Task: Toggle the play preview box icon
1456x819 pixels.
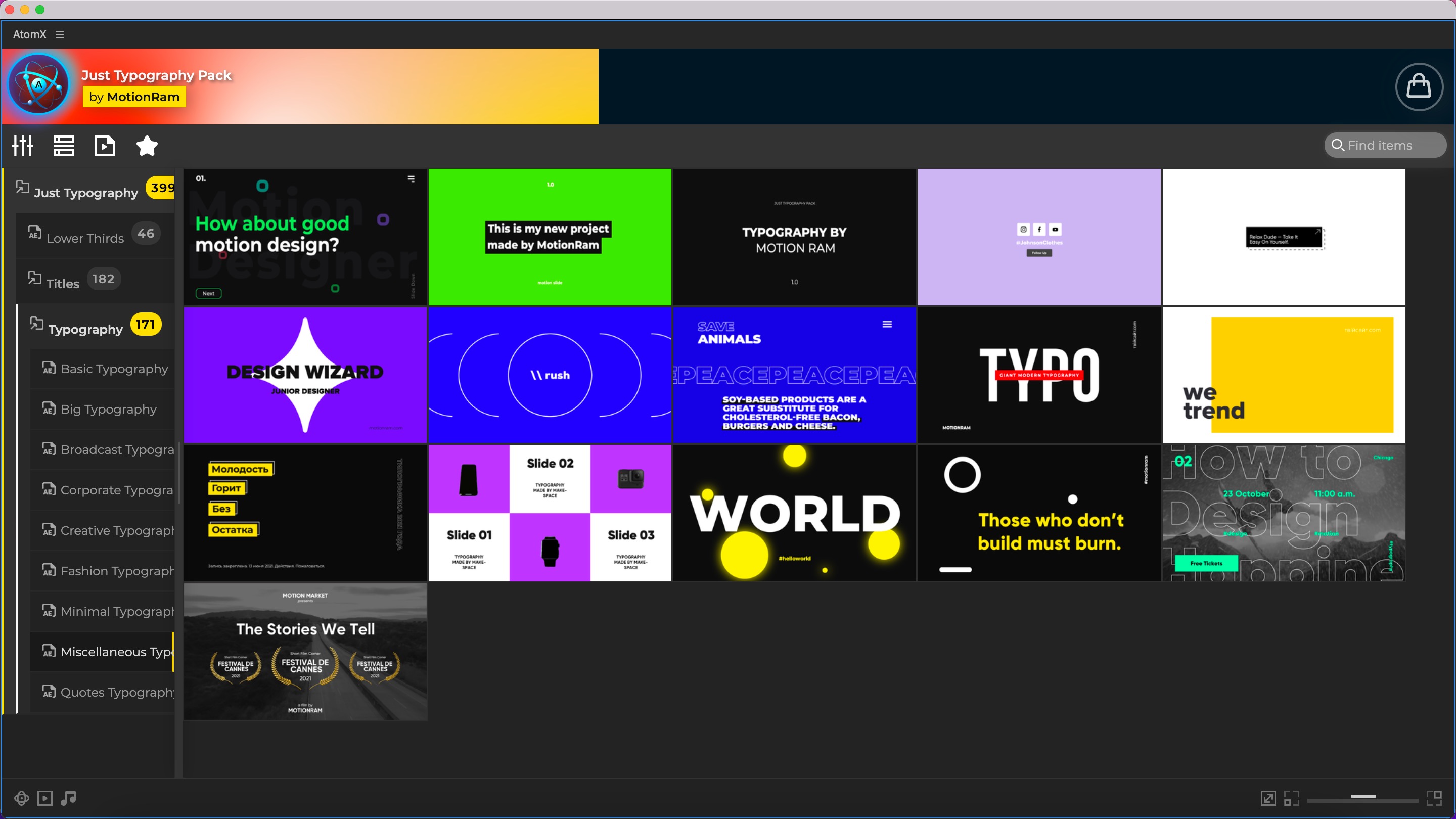Action: (44, 798)
